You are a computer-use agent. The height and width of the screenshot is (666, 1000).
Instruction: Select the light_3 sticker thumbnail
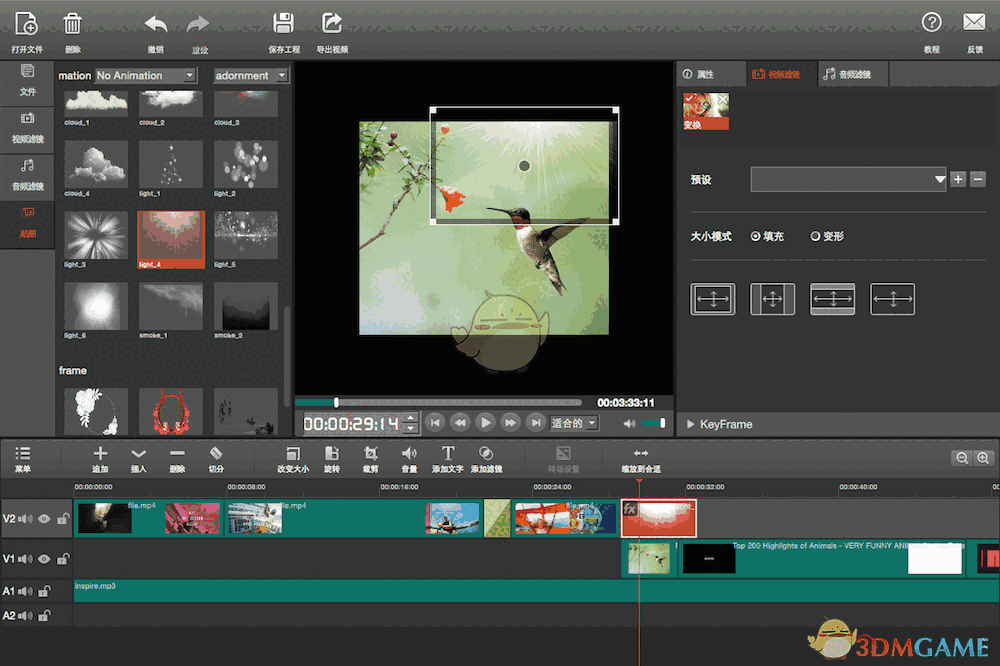[x=96, y=235]
